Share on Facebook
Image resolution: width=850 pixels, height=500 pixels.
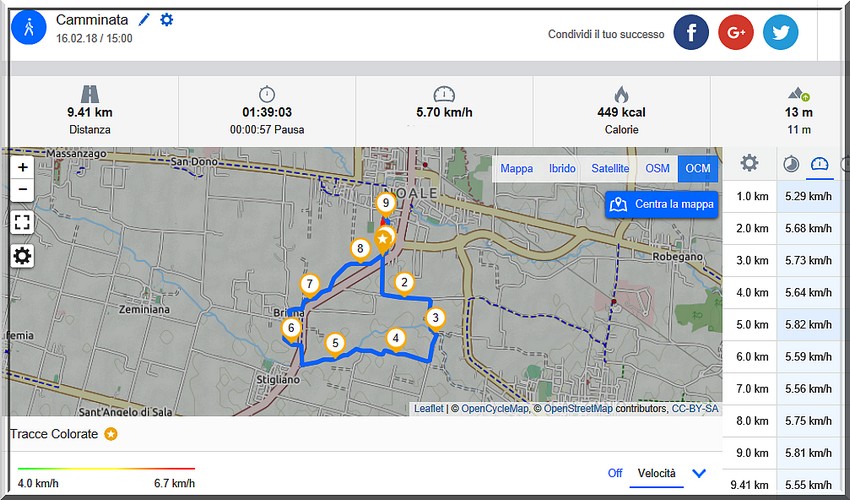click(x=691, y=33)
